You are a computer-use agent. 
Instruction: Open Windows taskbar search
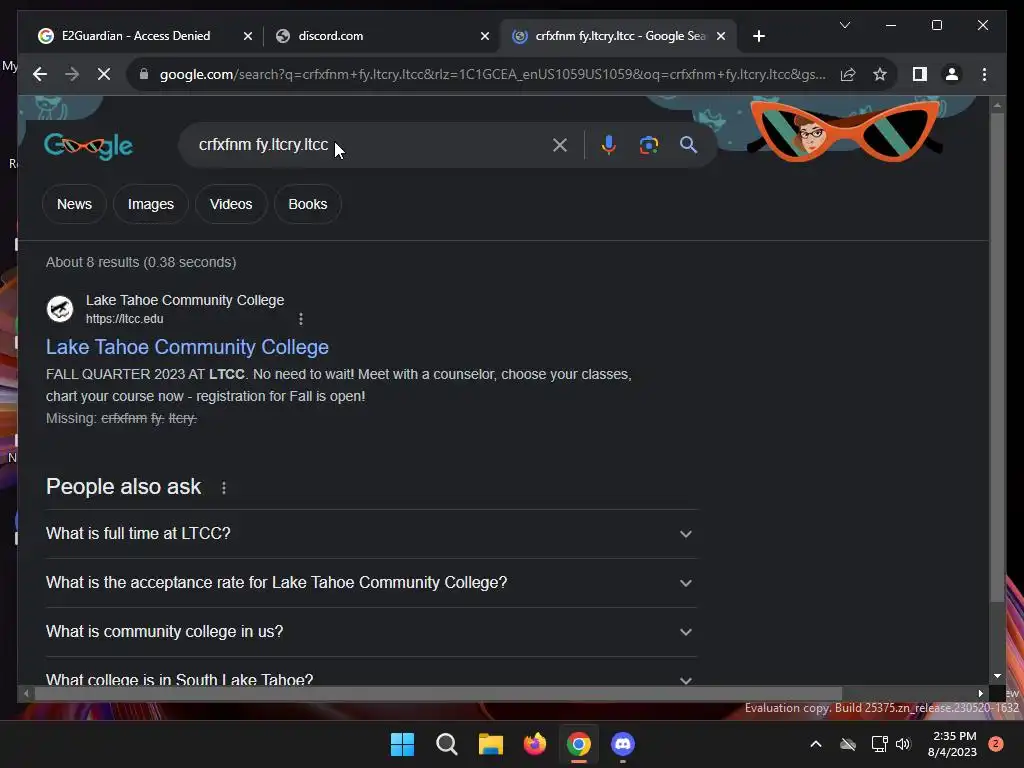coord(447,744)
